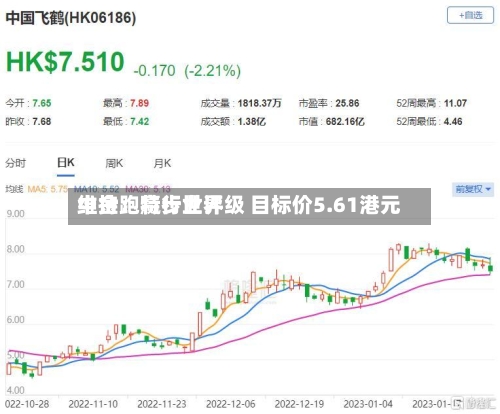Add stock via +自选 button
Viewport: 500px width, 414px height.
(470, 15)
